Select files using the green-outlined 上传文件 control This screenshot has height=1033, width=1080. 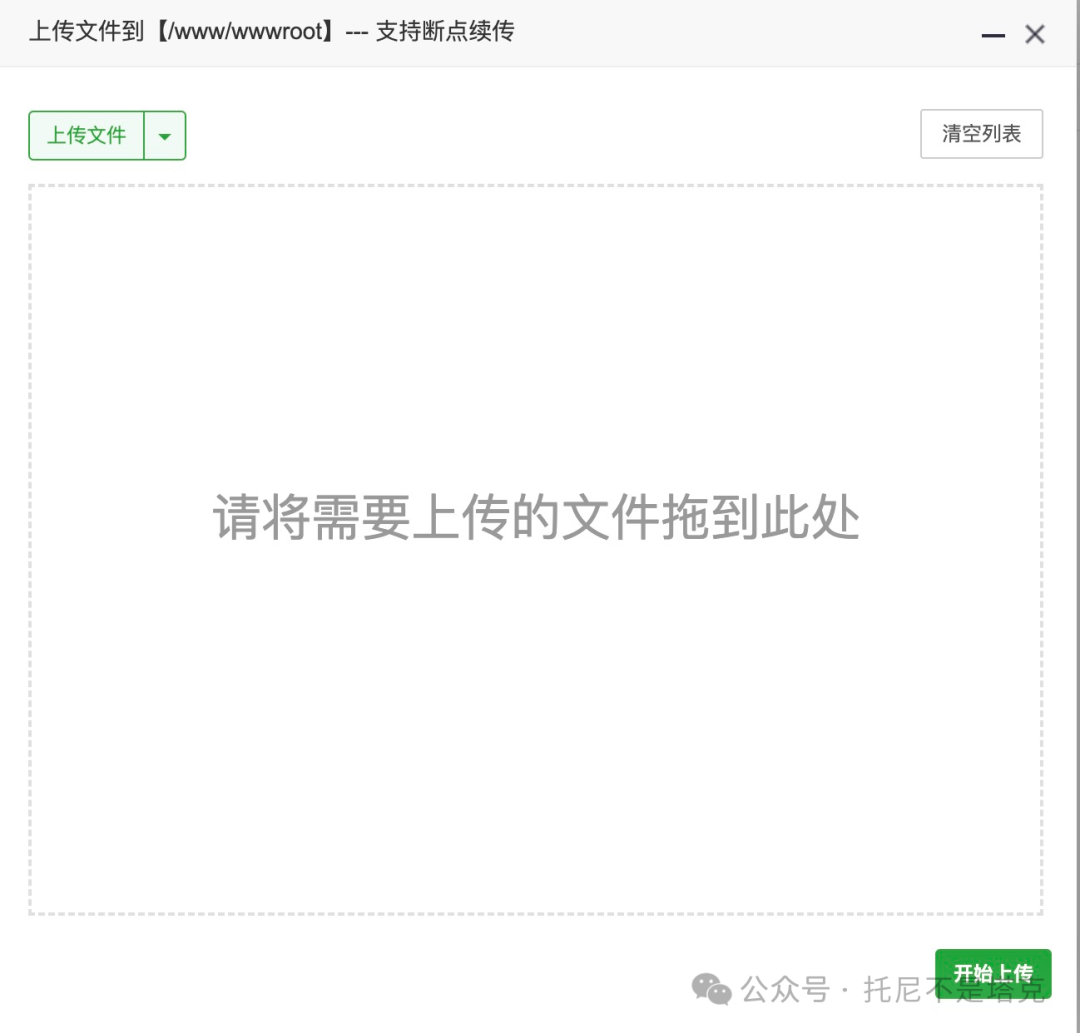click(86, 136)
